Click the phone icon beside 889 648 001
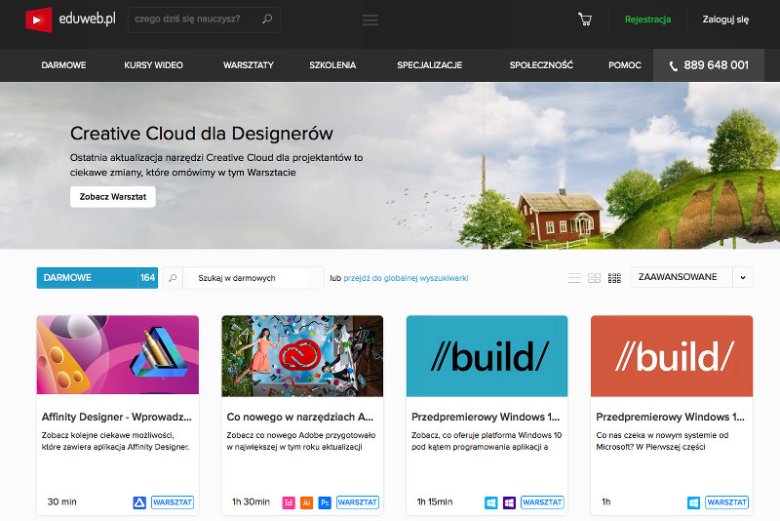 pyautogui.click(x=673, y=66)
